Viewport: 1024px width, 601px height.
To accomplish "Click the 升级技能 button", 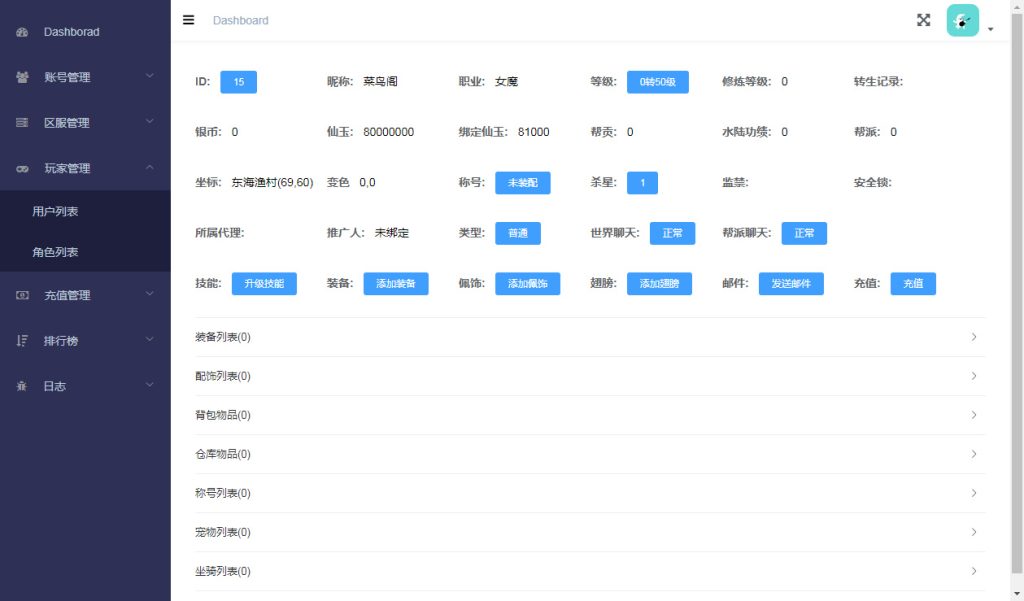I will [266, 283].
